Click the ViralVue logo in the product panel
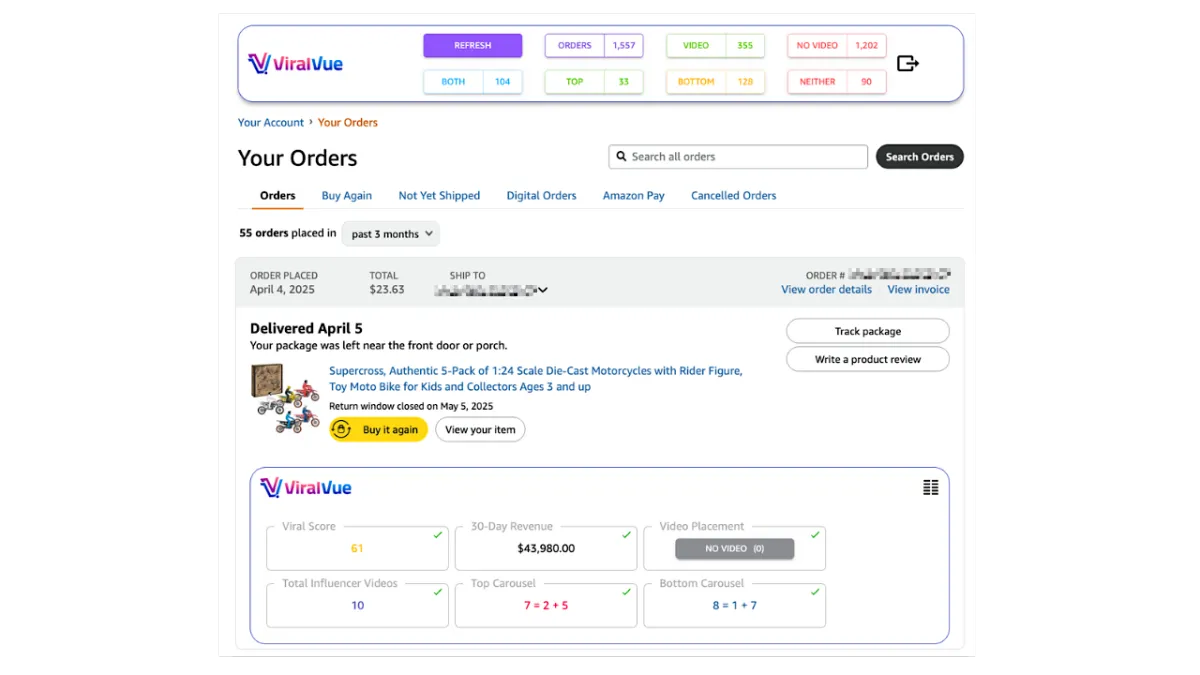The height and width of the screenshot is (675, 1200). pyautogui.click(x=306, y=488)
